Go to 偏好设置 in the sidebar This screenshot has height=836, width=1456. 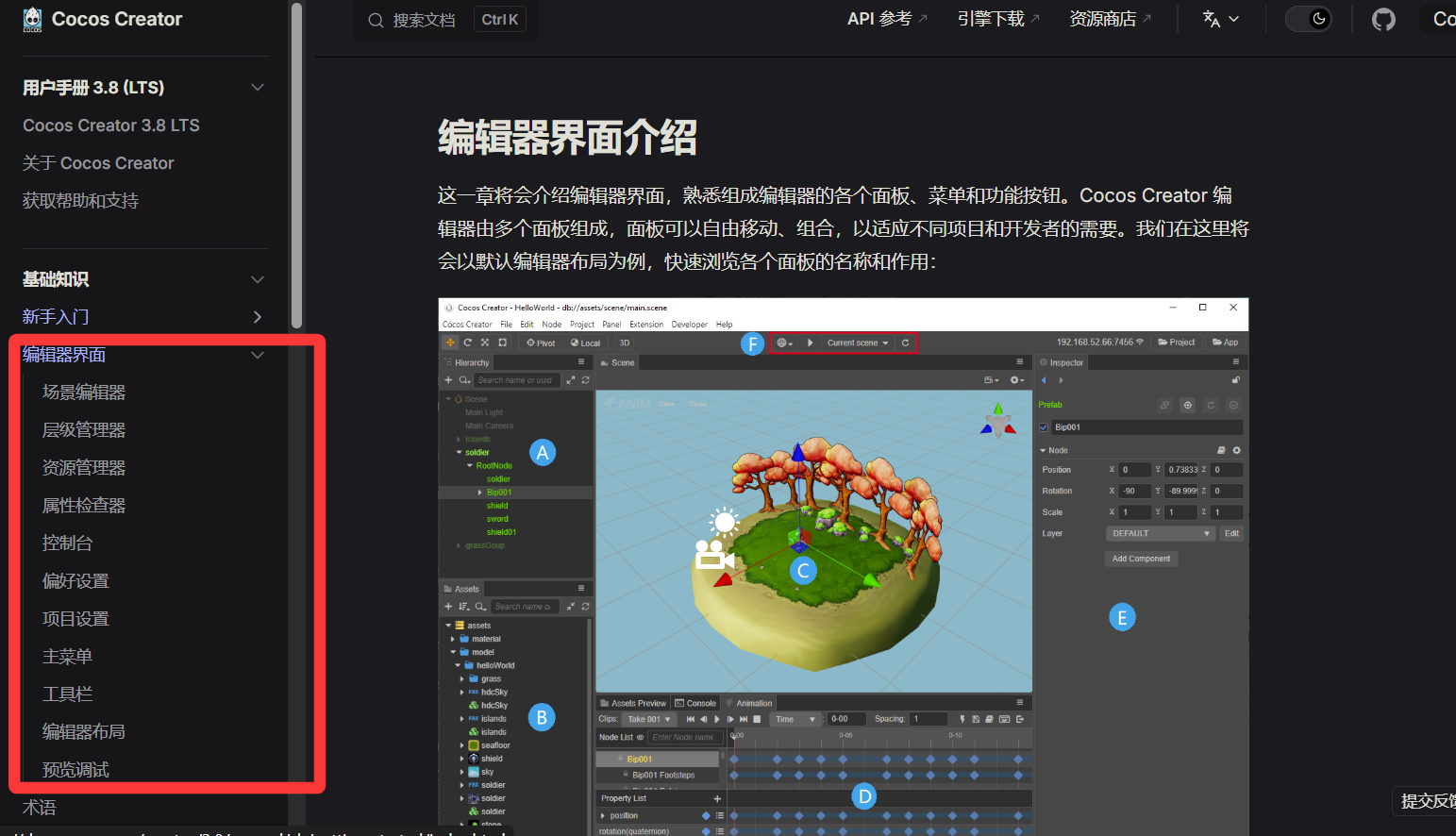(75, 581)
